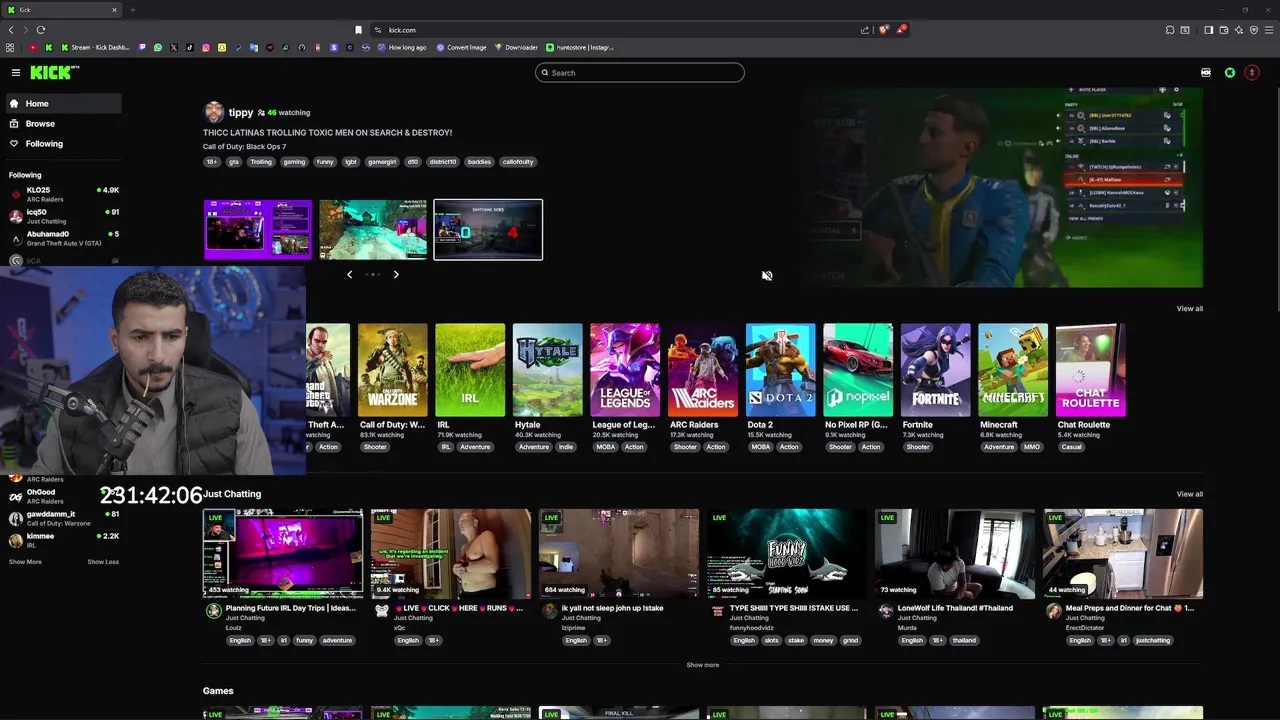The height and width of the screenshot is (720, 1280).
Task: Go back with the browser back arrow
Action: click(11, 30)
